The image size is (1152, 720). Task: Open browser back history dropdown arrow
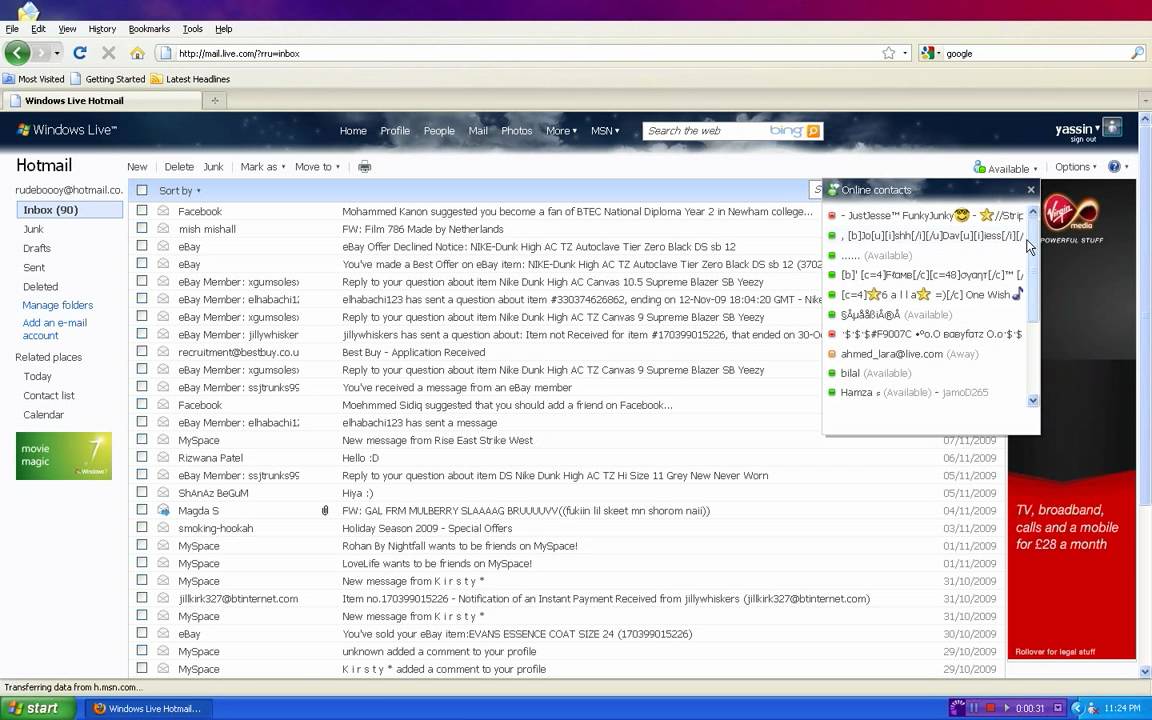[57, 53]
